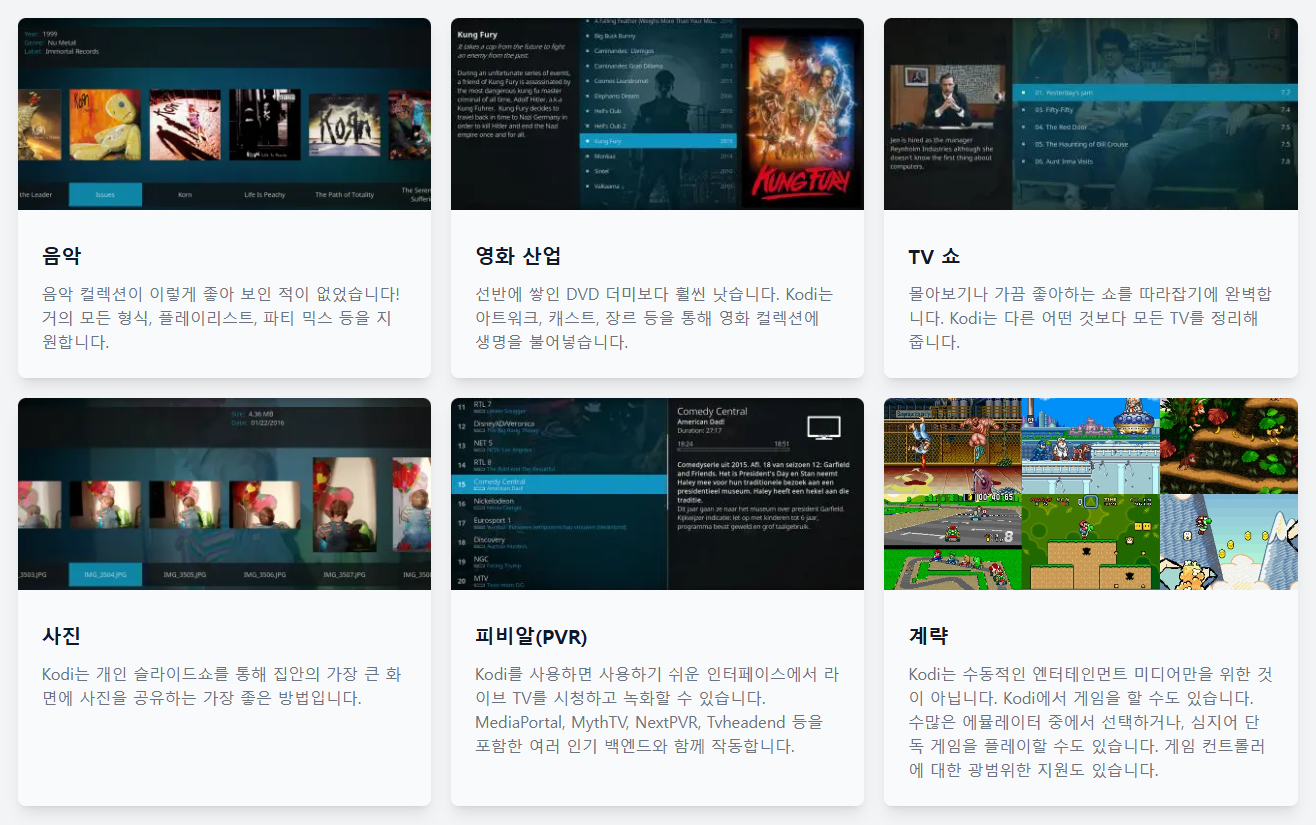Open the TV 쇼 card episode list screenshot
Viewport: 1316px width, 825px height.
(1091, 114)
